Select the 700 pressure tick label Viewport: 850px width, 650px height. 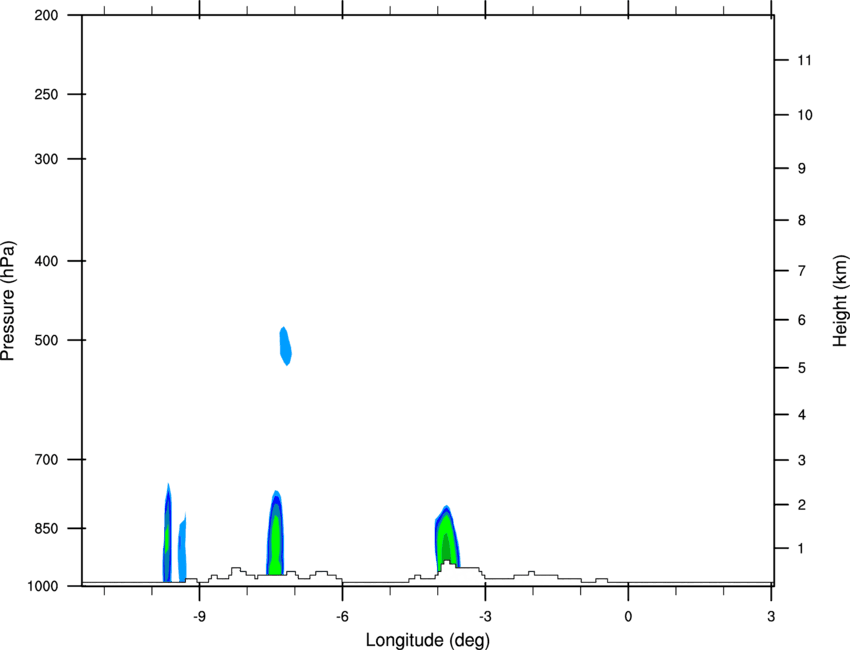coord(46,460)
